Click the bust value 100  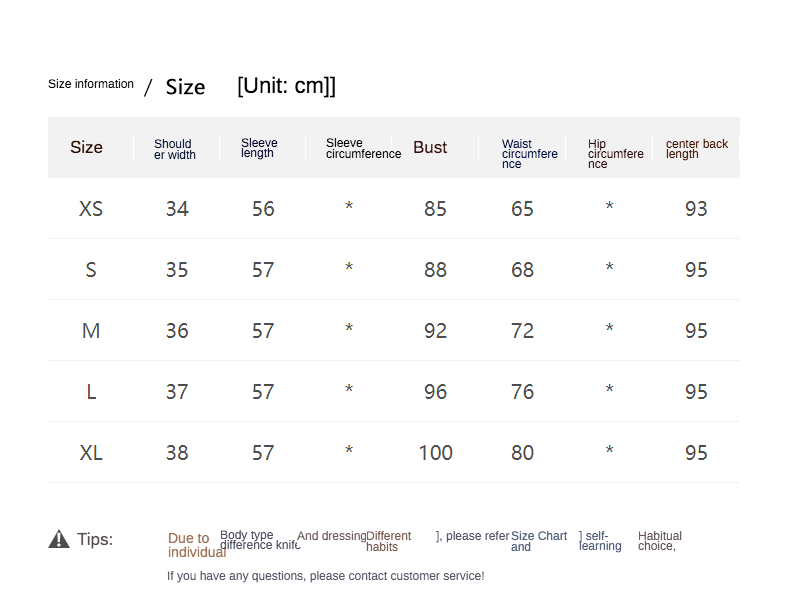(x=435, y=453)
